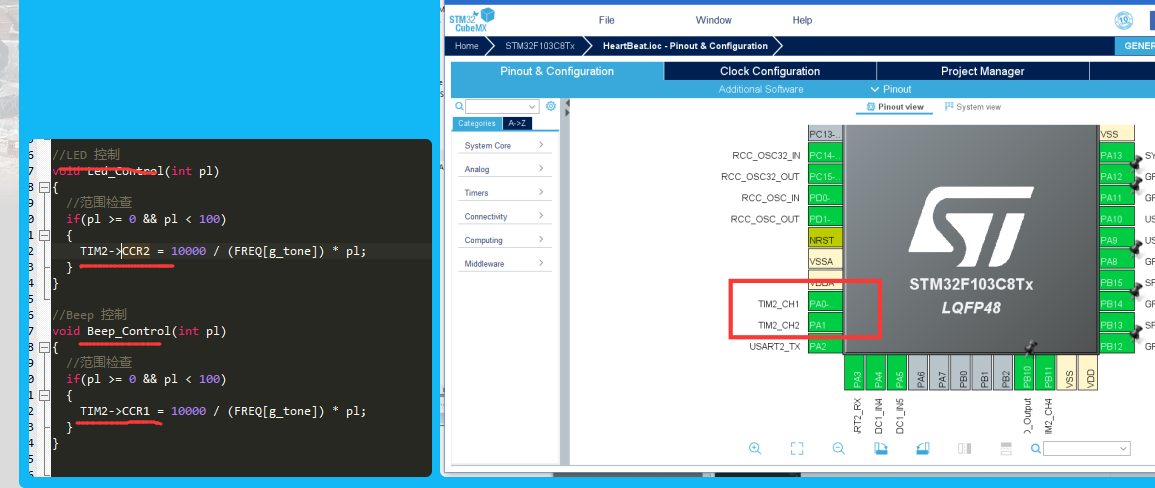This screenshot has height=488, width=1155.
Task: Select the PA2 pin on the chip
Action: tap(826, 346)
